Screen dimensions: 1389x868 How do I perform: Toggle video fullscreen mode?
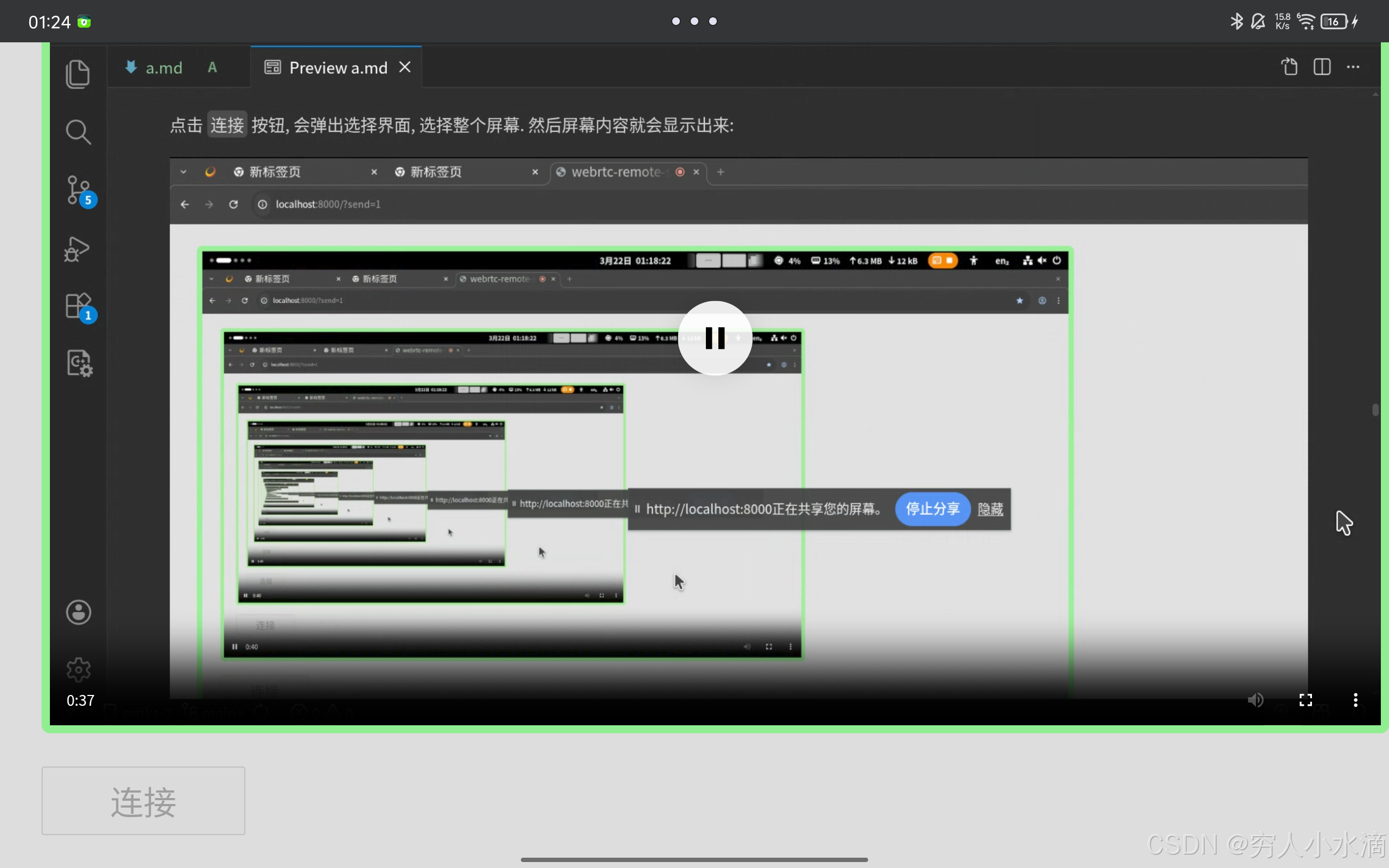pyautogui.click(x=1305, y=700)
